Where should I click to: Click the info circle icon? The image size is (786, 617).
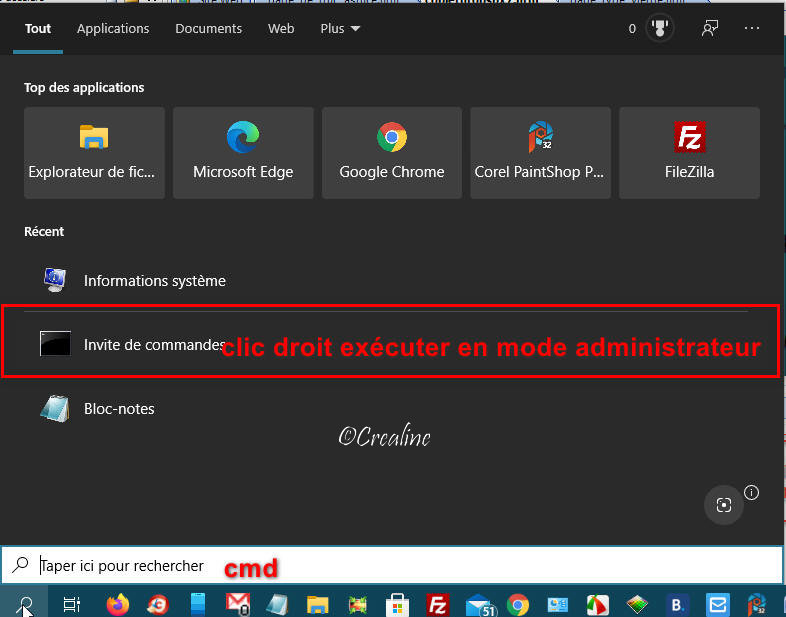click(751, 493)
